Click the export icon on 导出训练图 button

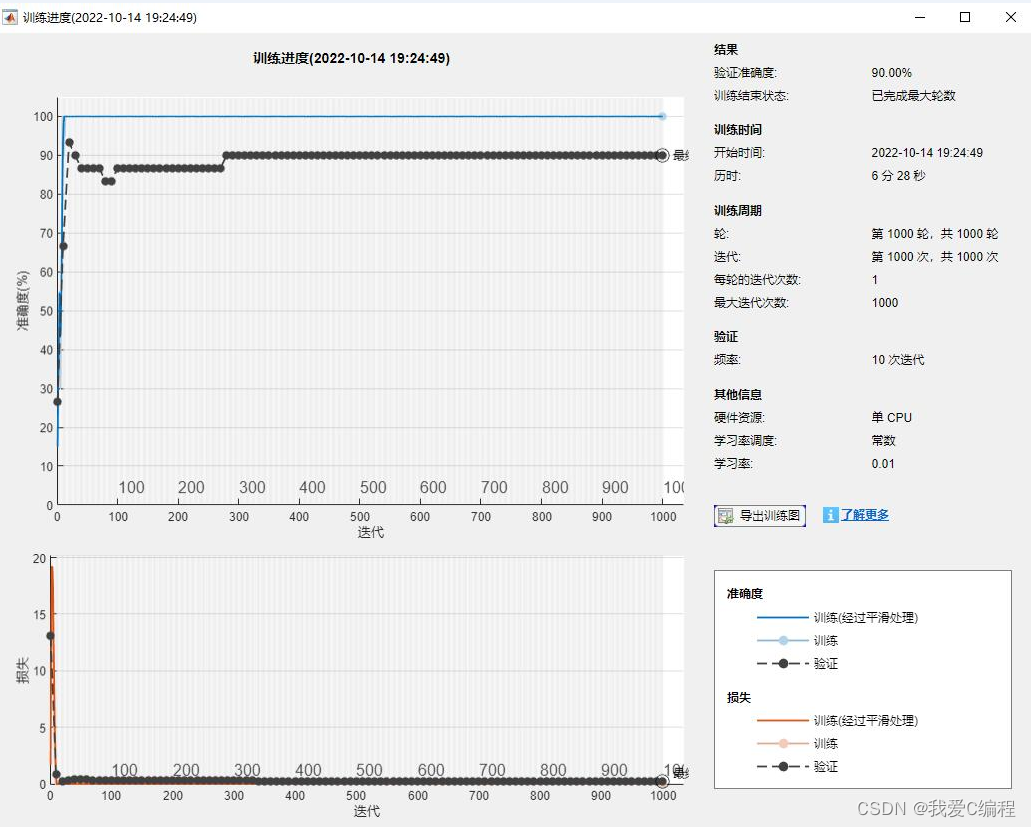click(x=726, y=516)
